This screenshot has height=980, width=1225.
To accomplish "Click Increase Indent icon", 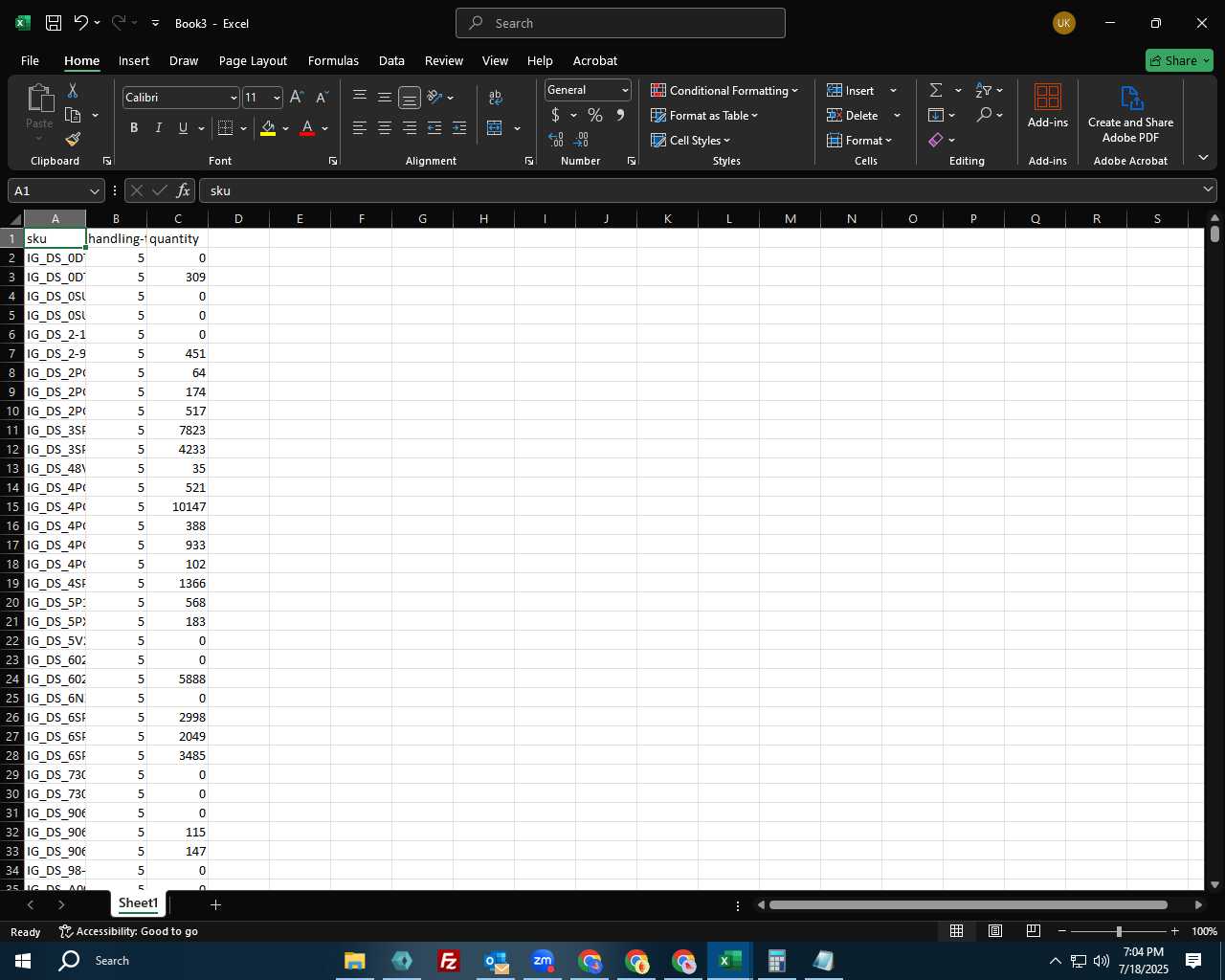I will pos(458,128).
